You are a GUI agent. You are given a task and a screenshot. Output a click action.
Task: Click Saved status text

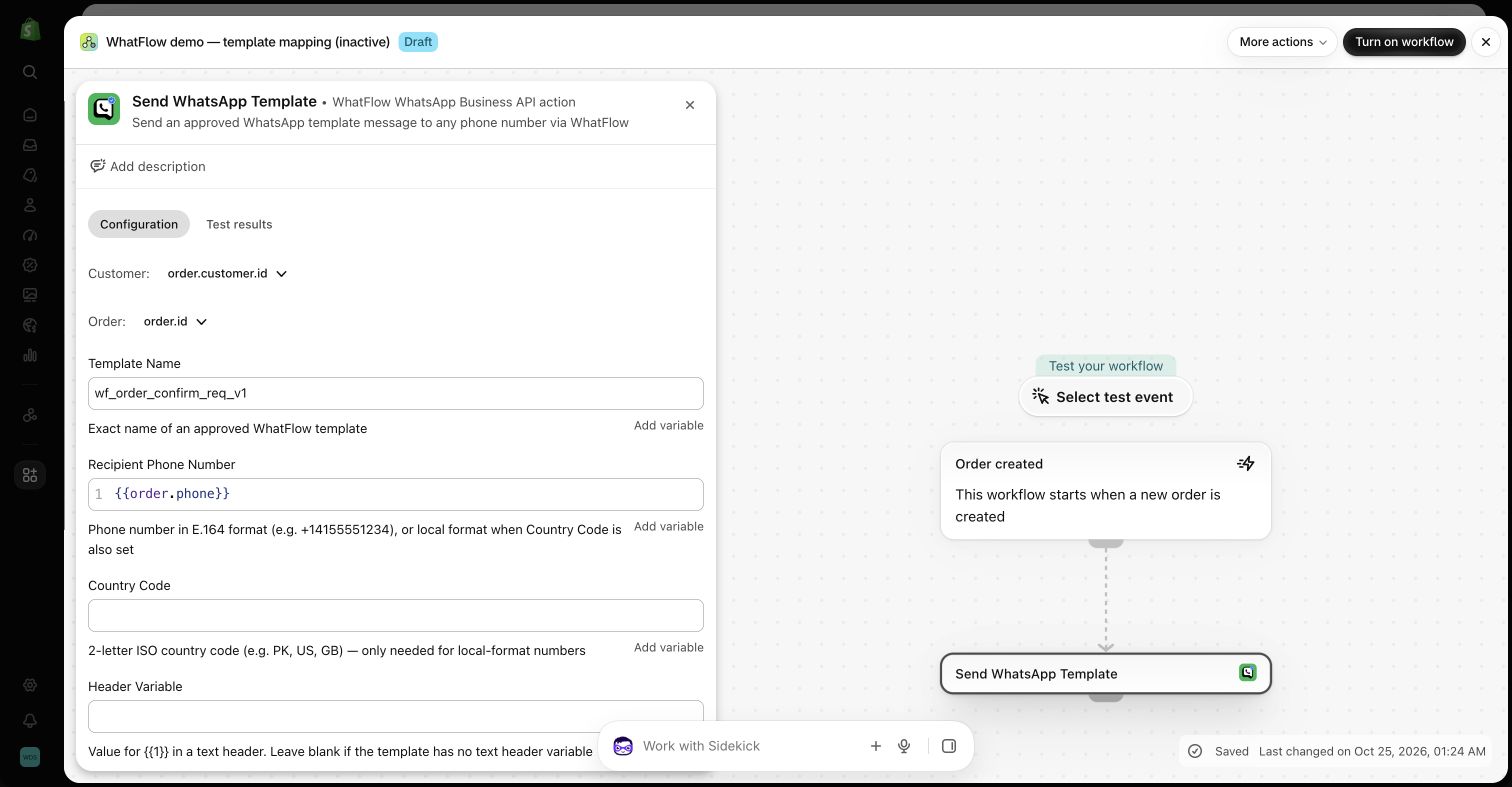pos(1232,751)
